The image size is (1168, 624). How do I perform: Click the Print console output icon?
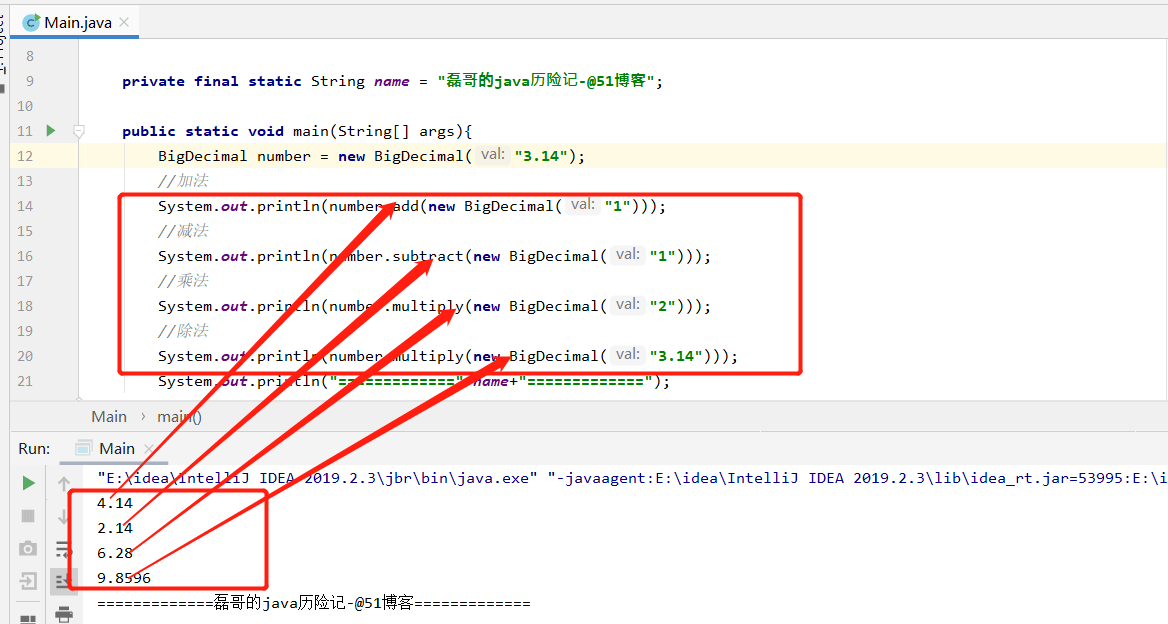(64, 615)
